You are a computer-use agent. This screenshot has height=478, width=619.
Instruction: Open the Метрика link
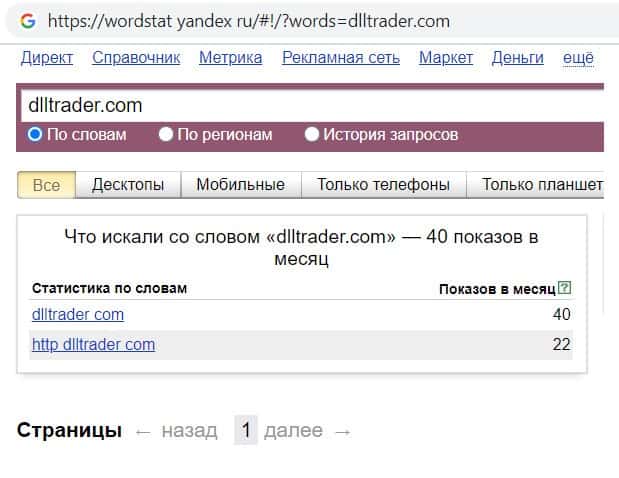click(231, 58)
